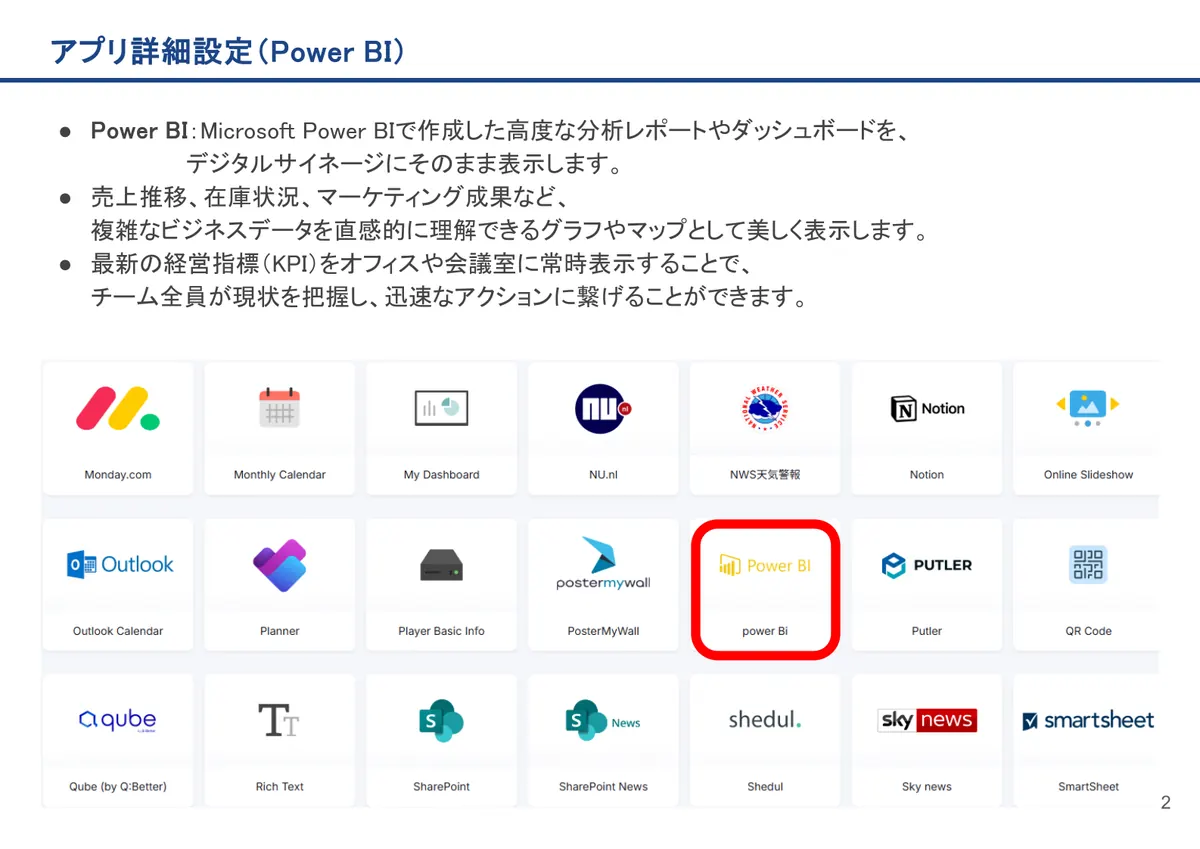Click the "My Dashboard" label
Screen dimensions: 1200x849
click(442, 475)
